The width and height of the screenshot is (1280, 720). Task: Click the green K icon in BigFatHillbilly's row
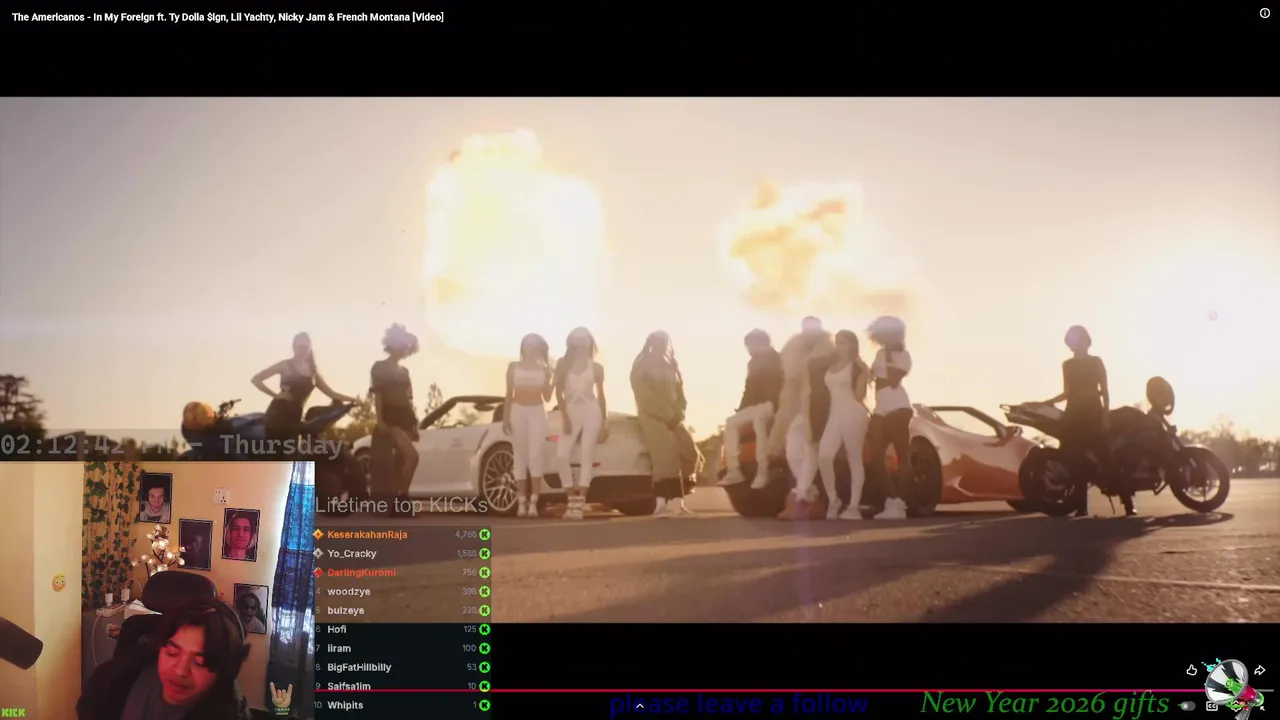tap(485, 668)
